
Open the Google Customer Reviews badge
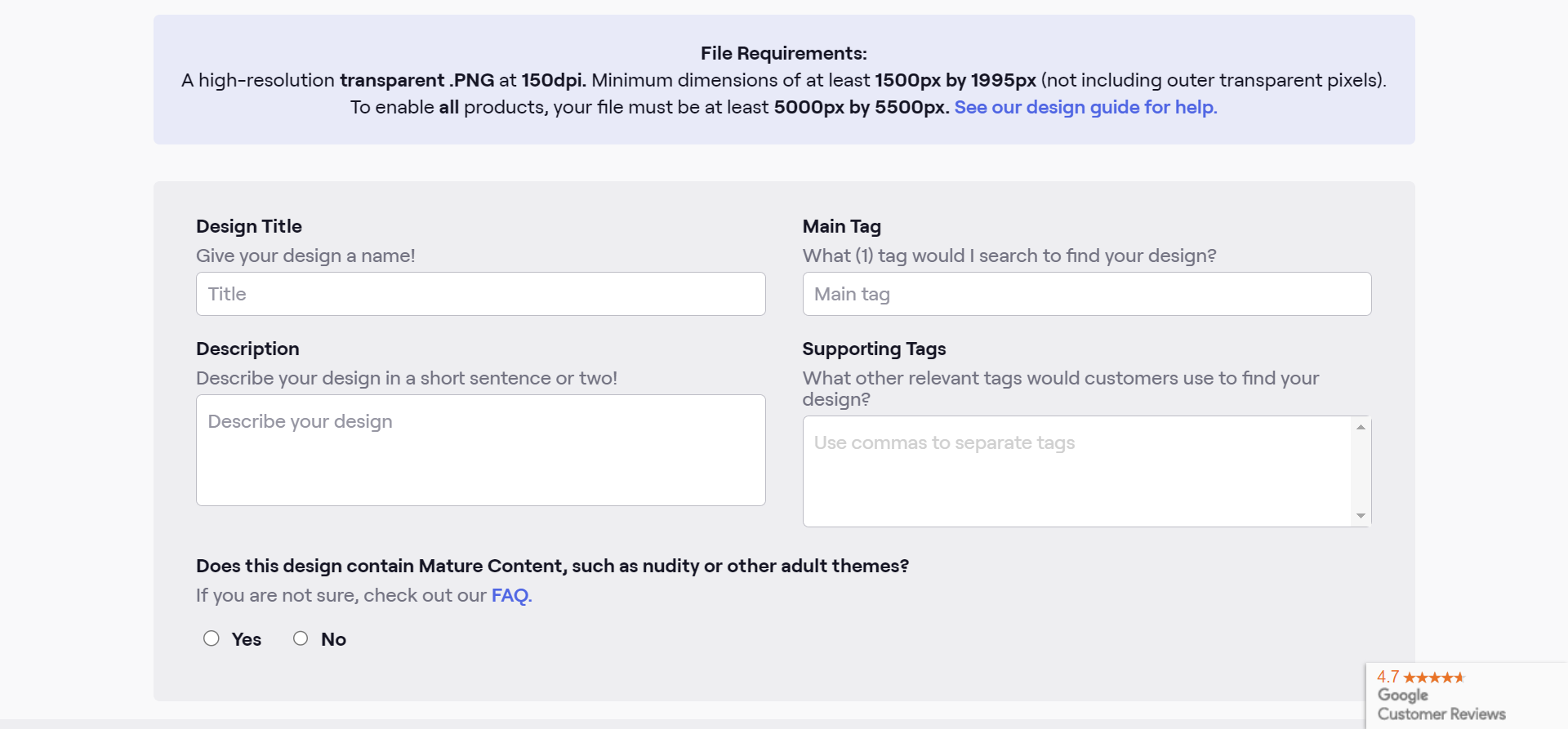point(1467,696)
